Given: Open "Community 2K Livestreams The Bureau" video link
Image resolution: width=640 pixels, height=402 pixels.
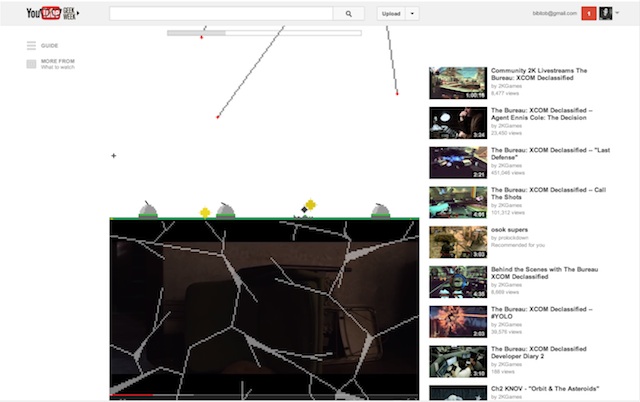Looking at the screenshot, I should 538,74.
